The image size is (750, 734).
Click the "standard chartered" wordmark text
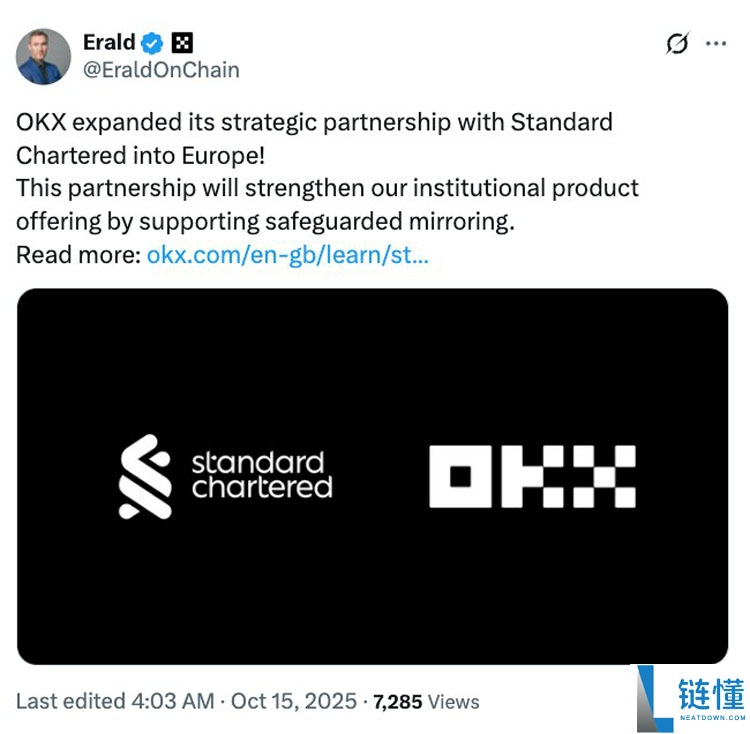(261, 475)
